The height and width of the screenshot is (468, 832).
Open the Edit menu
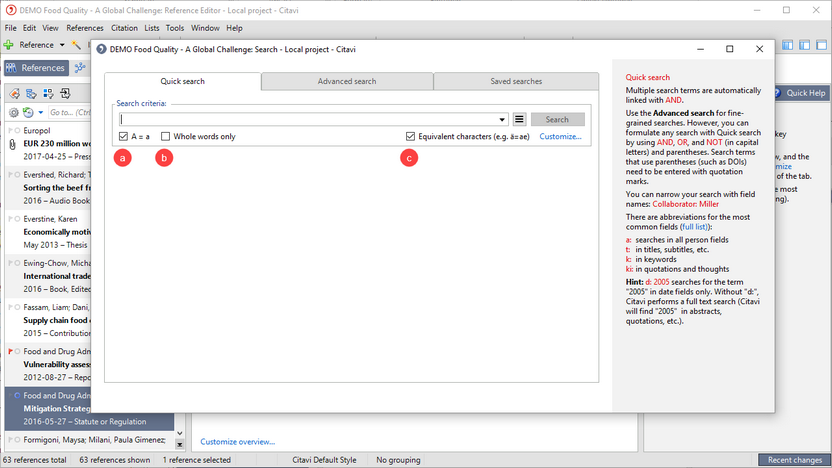click(29, 28)
